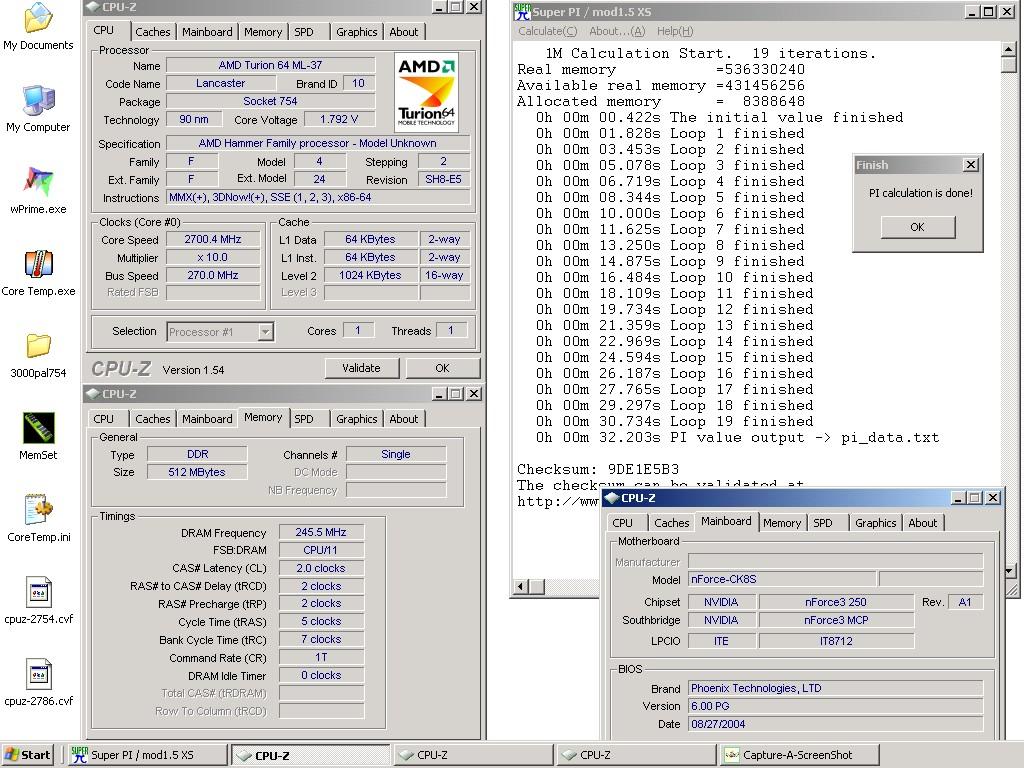
Task: Click the top CPU-Z window title icon
Action: pos(92,7)
